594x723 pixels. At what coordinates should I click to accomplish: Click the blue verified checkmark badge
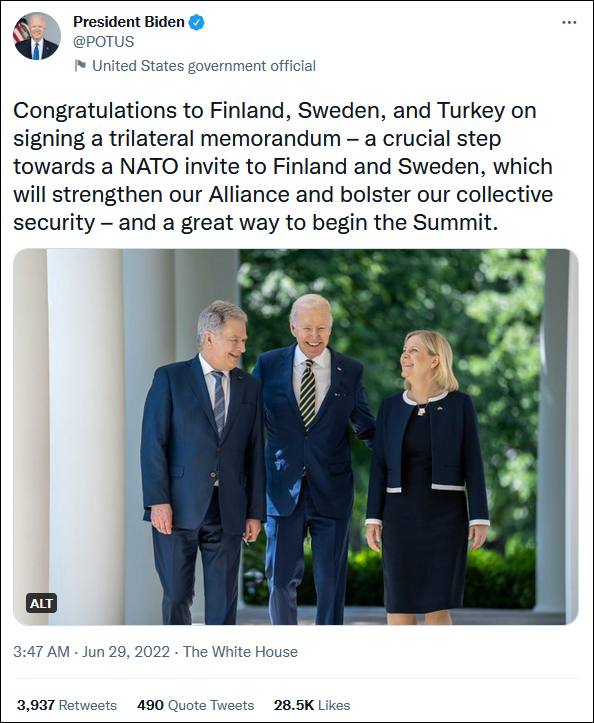point(197,22)
